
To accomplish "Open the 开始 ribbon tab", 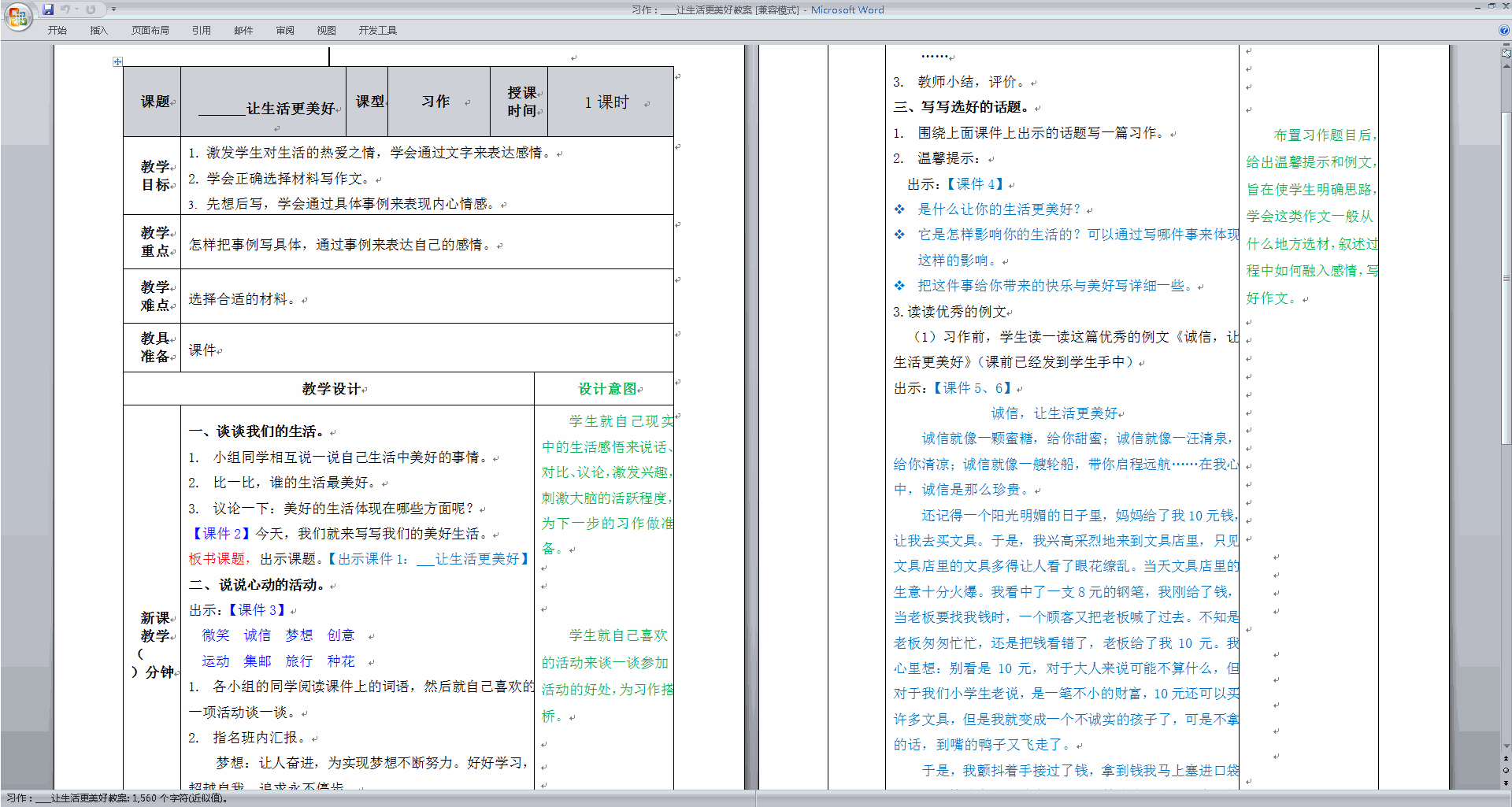I will [x=57, y=31].
